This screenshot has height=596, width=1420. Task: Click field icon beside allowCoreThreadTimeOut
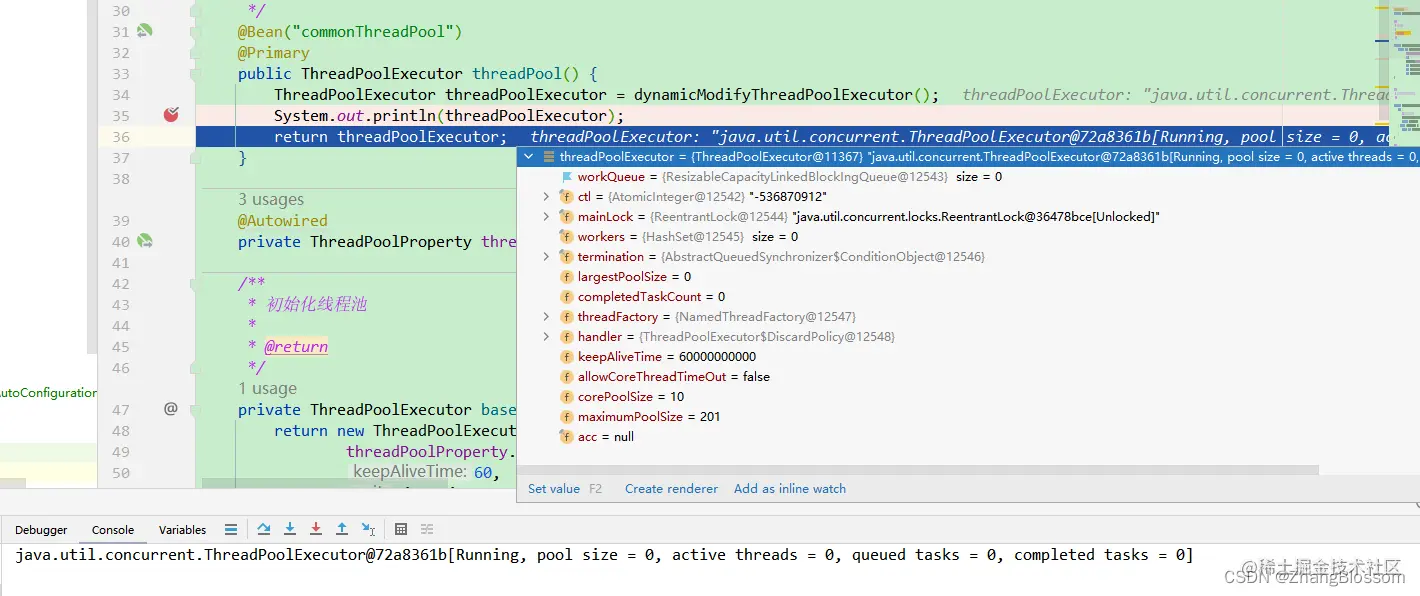(x=567, y=377)
